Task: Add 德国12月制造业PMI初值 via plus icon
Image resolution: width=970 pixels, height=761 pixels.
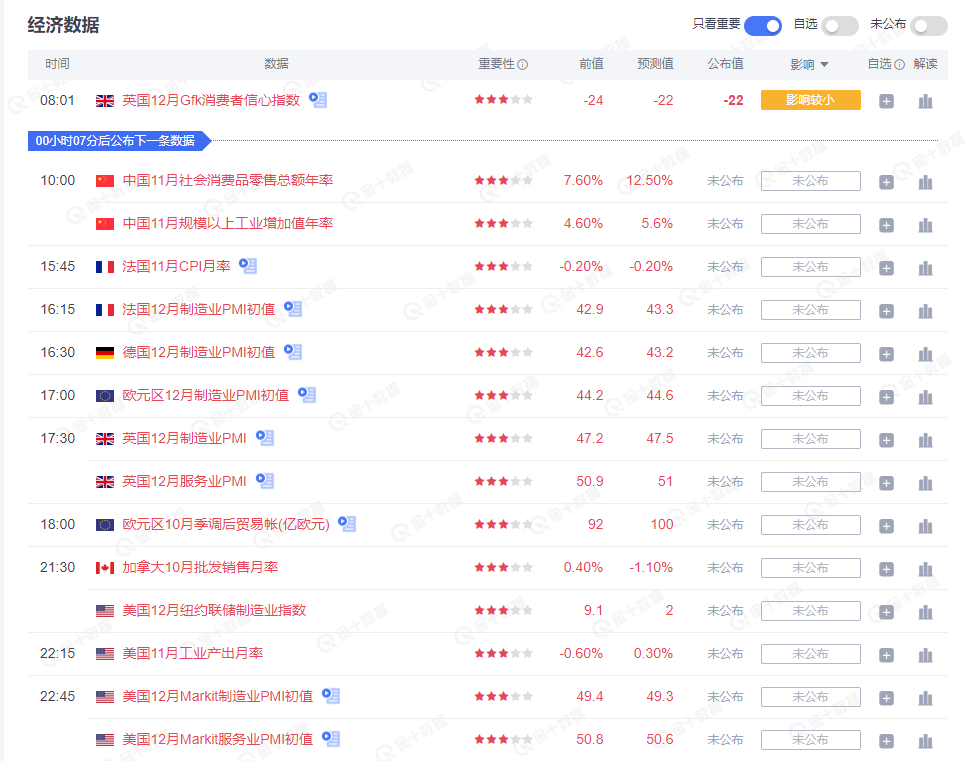Action: 886,352
